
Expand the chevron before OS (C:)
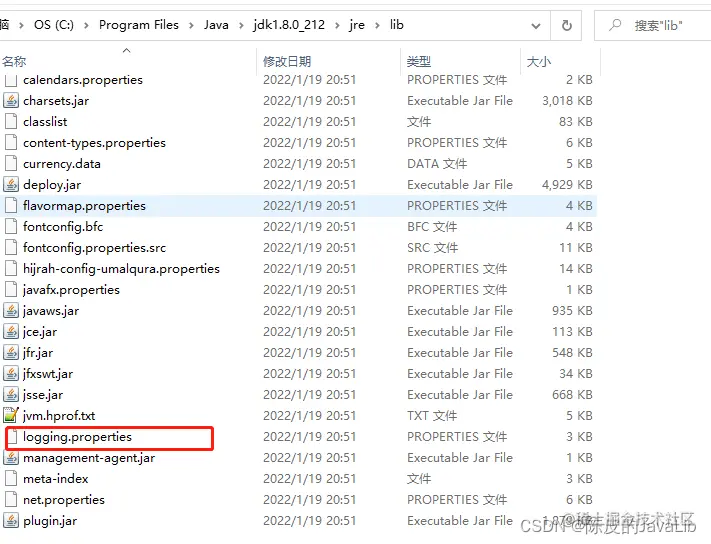point(21,25)
